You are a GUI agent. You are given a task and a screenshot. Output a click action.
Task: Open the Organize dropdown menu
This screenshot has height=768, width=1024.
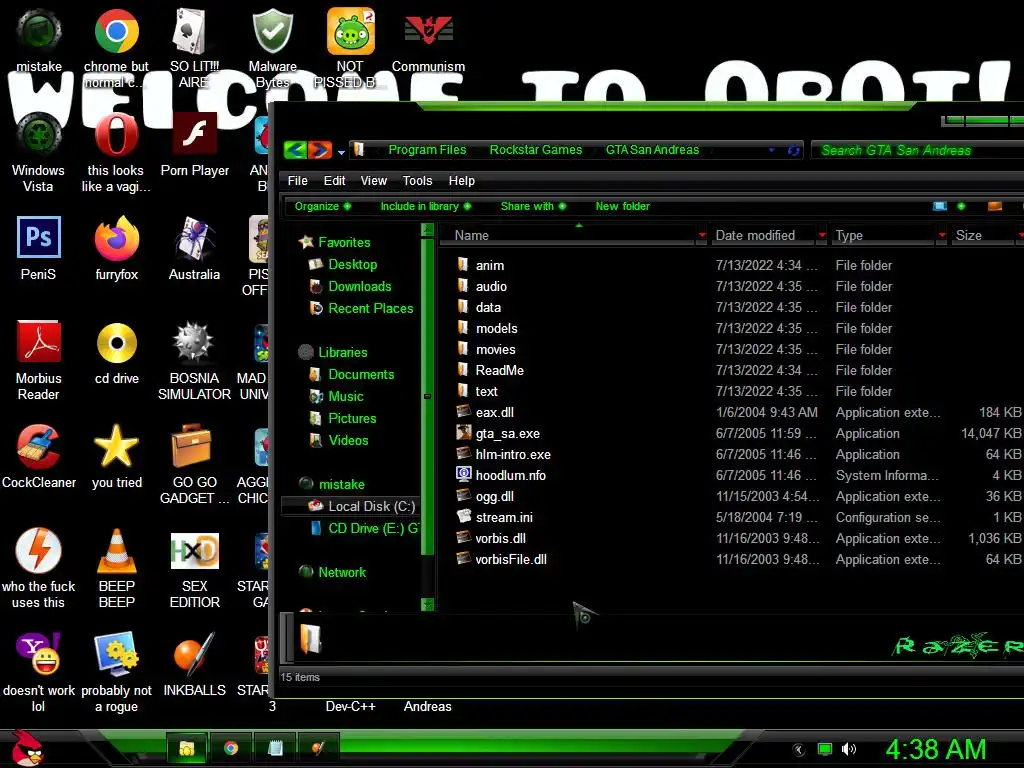click(323, 206)
